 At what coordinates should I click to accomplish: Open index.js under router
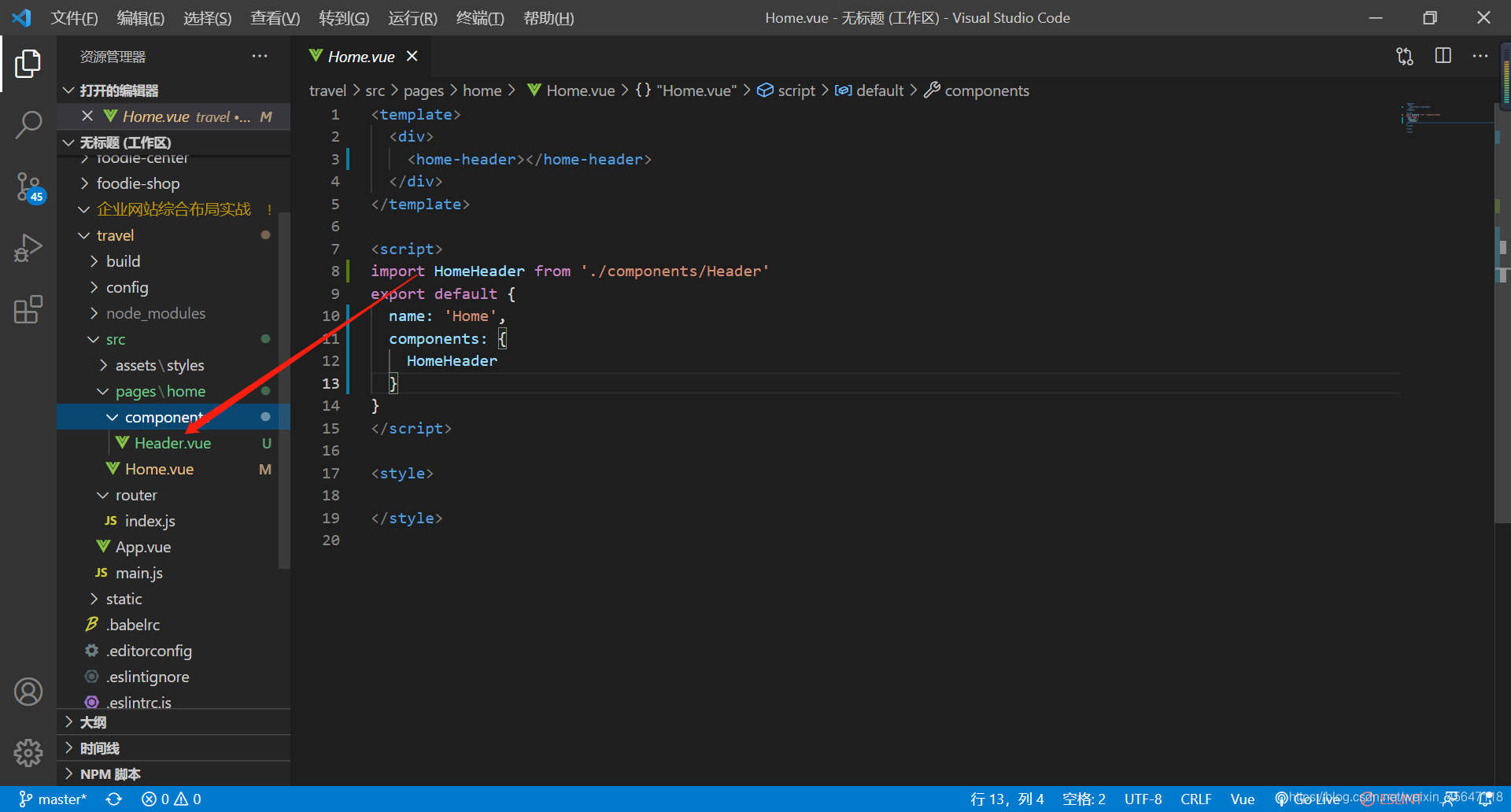[173, 521]
